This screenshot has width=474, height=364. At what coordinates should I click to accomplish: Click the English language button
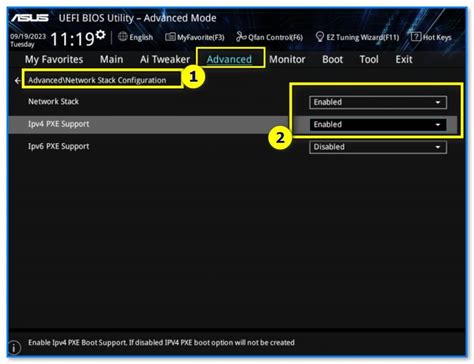[141, 37]
